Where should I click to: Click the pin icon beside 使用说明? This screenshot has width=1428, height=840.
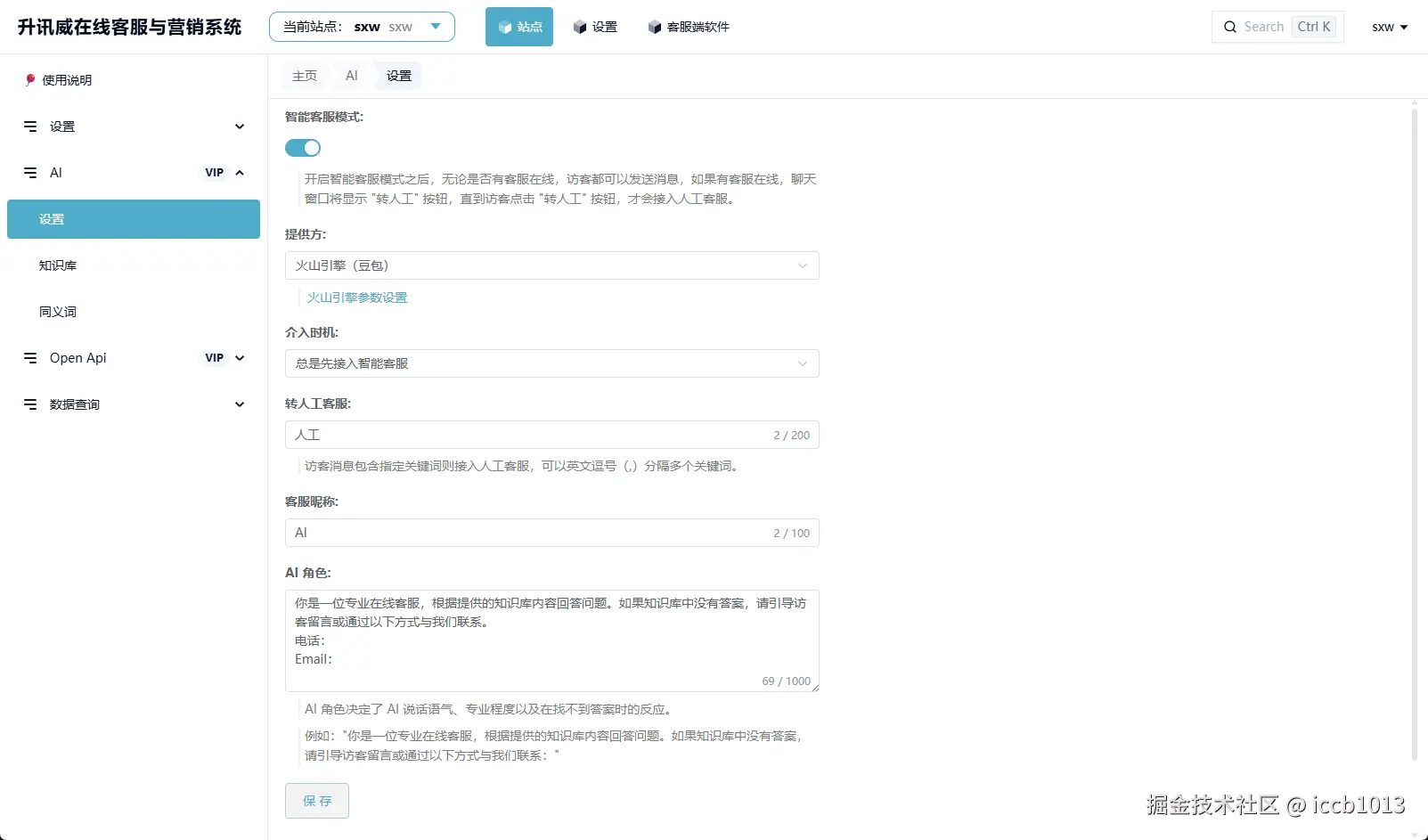point(30,79)
